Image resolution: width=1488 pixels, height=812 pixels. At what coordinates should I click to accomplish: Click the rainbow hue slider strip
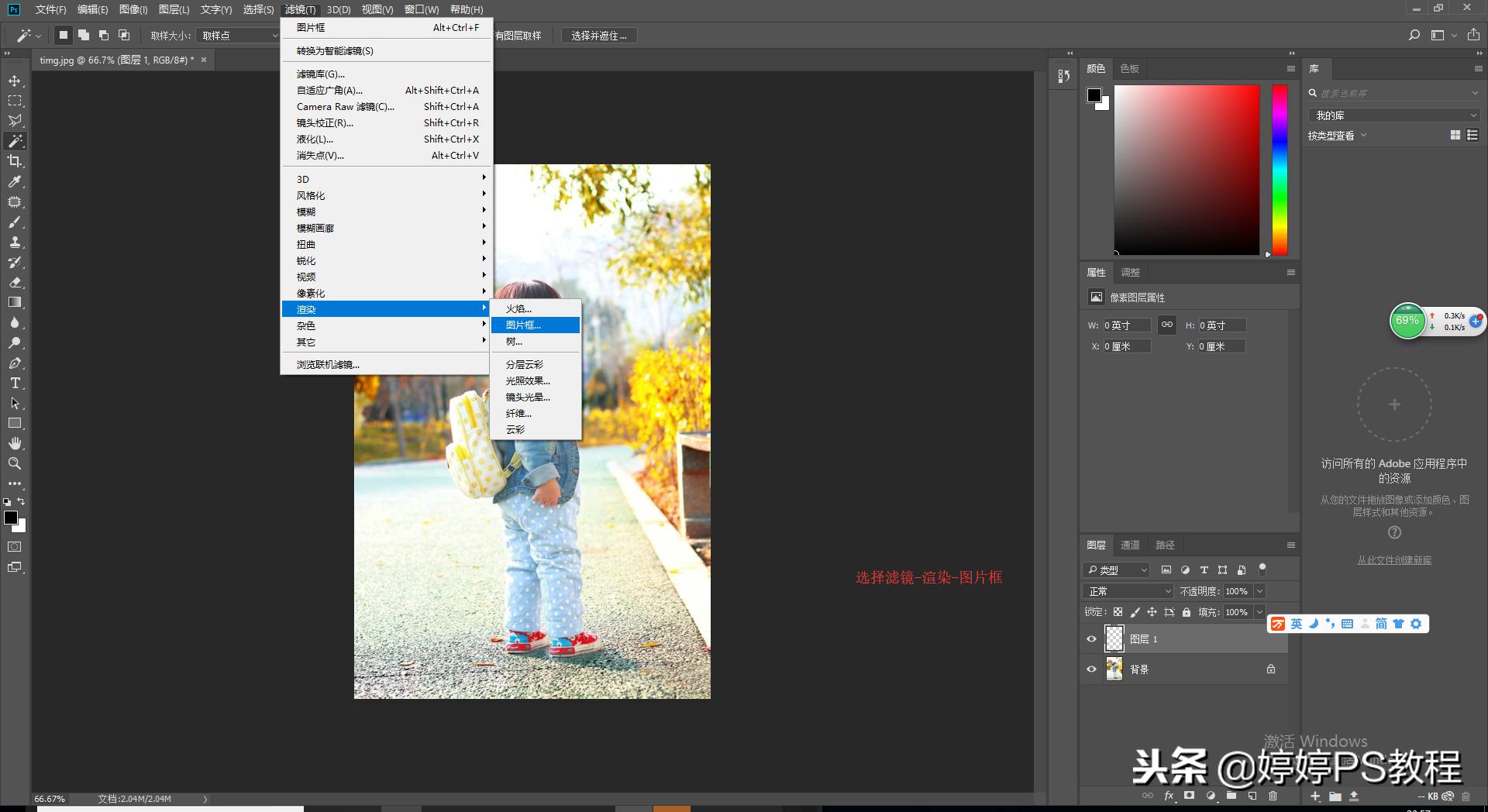1280,170
